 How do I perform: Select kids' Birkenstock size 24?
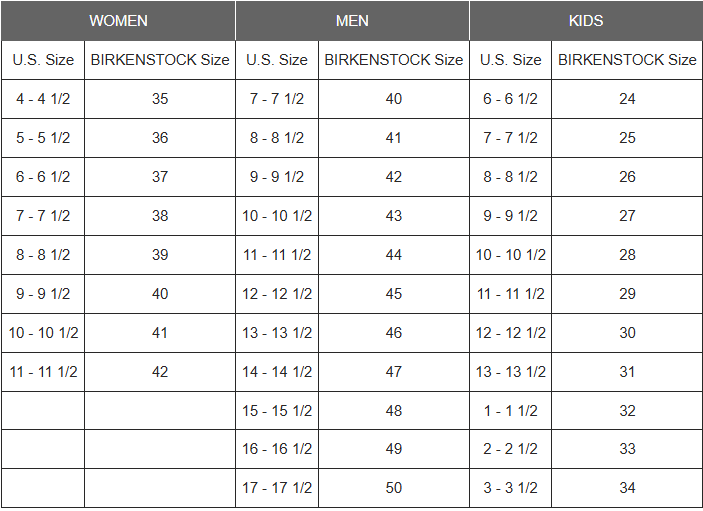tap(627, 99)
